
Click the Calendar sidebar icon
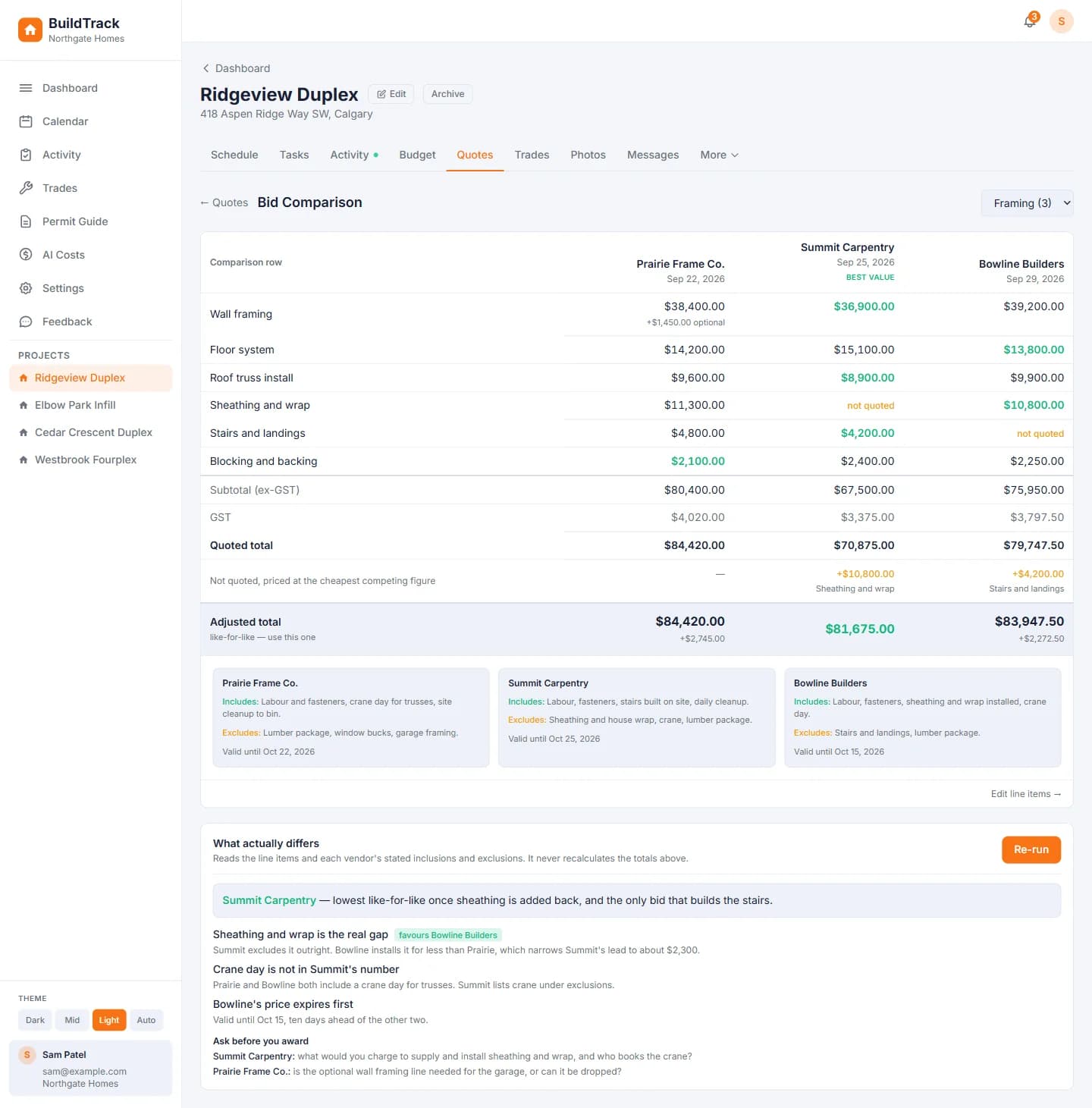(x=26, y=121)
